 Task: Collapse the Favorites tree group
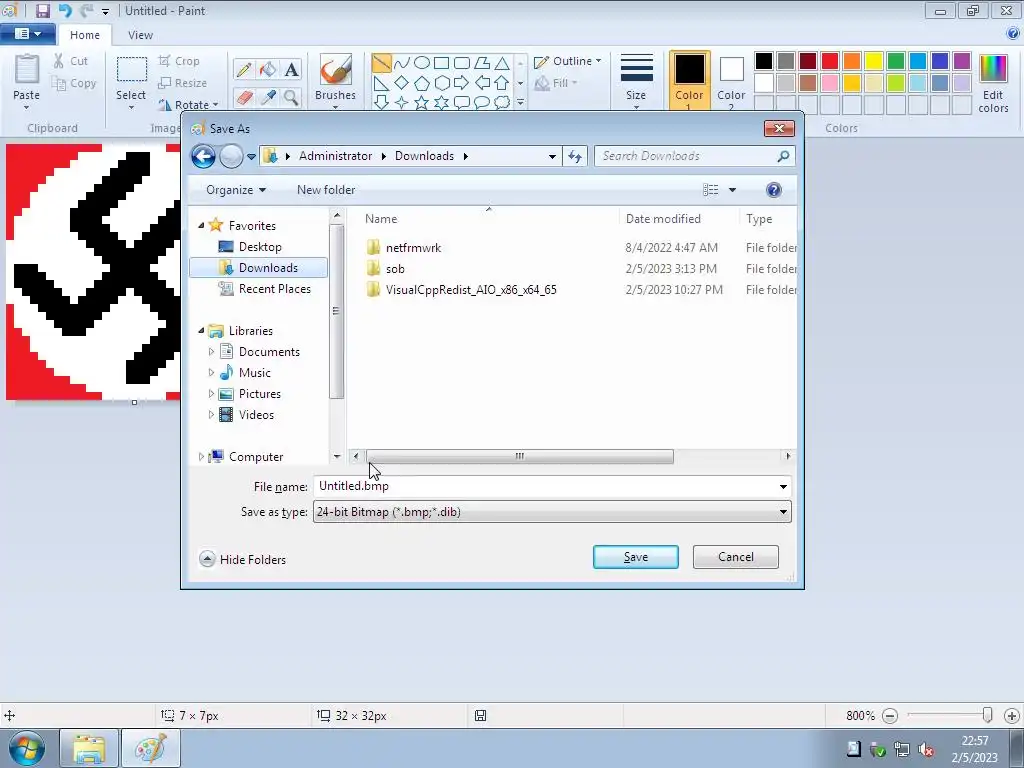(x=201, y=225)
